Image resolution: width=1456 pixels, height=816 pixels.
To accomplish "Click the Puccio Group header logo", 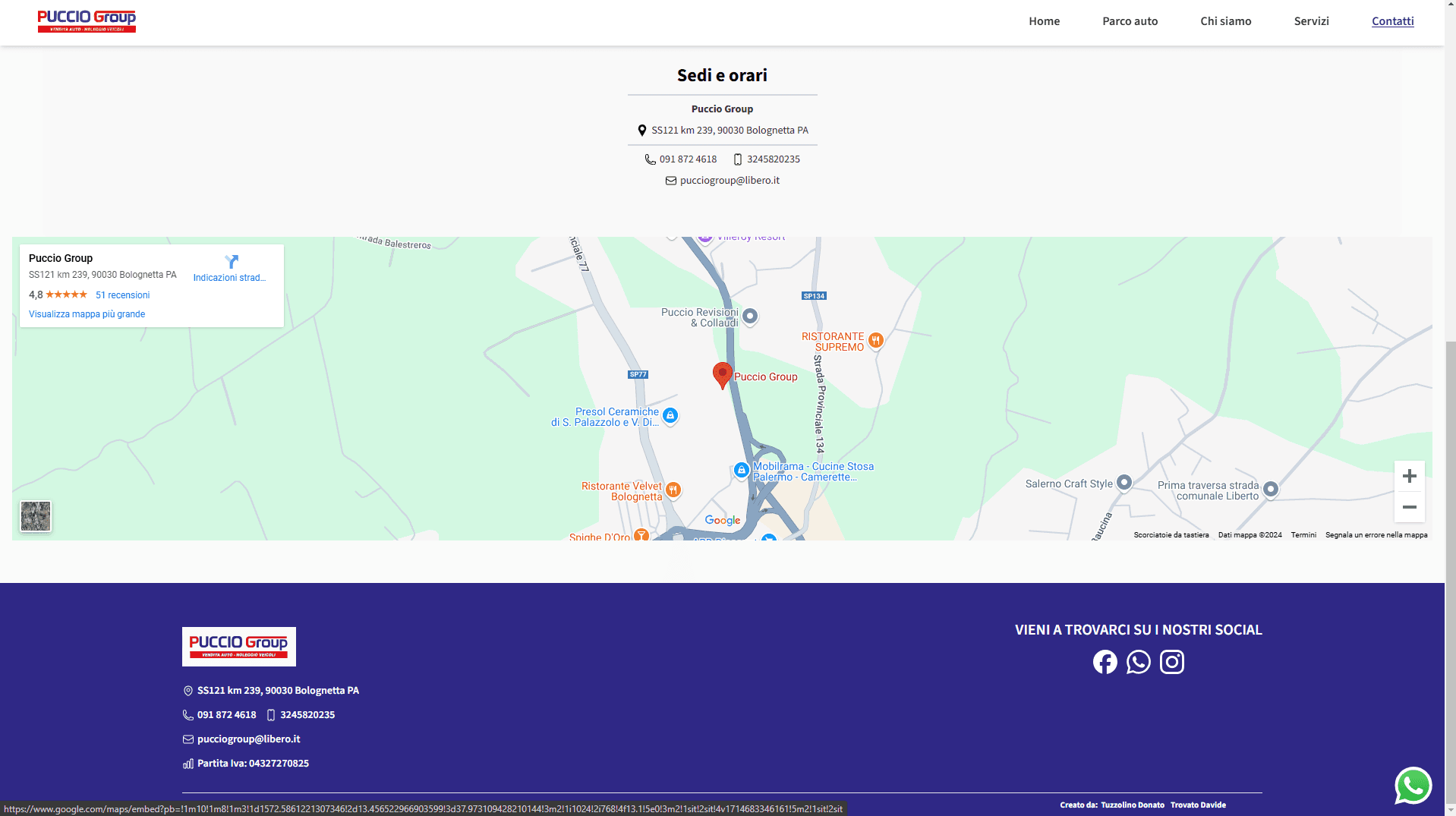I will (87, 21).
